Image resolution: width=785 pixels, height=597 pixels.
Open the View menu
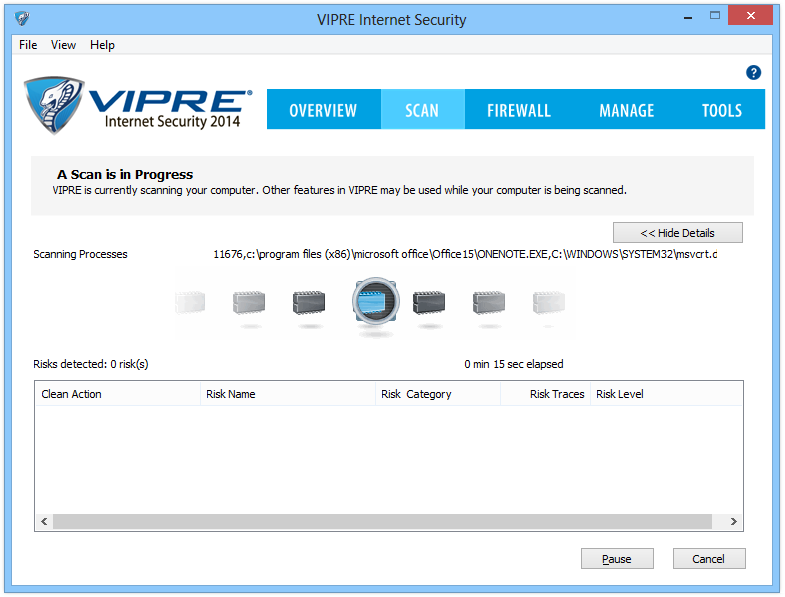pyautogui.click(x=63, y=45)
